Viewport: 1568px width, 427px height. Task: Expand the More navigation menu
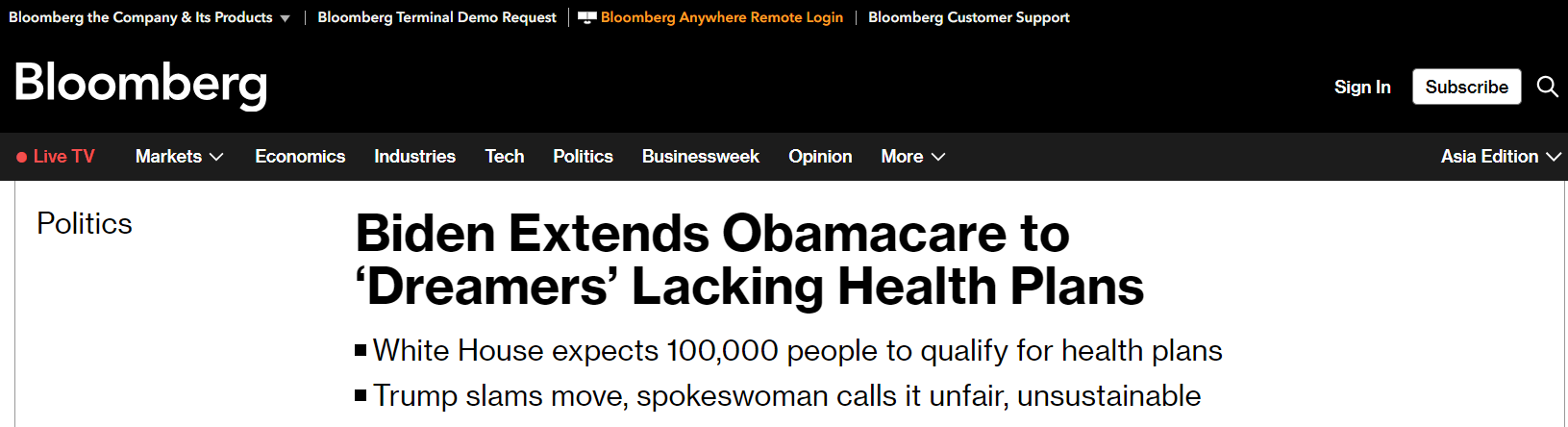pos(912,156)
